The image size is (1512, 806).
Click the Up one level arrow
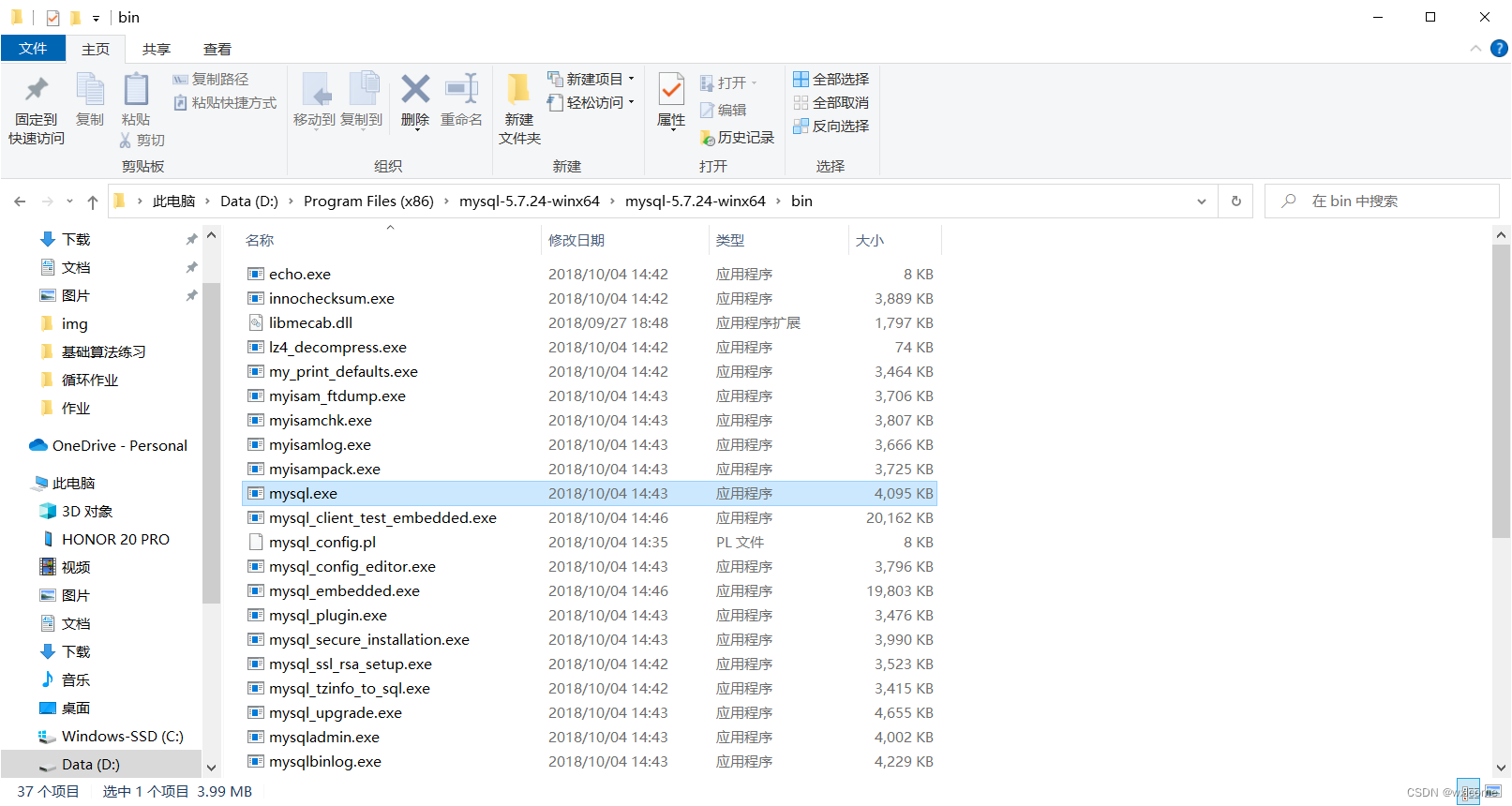point(93,201)
